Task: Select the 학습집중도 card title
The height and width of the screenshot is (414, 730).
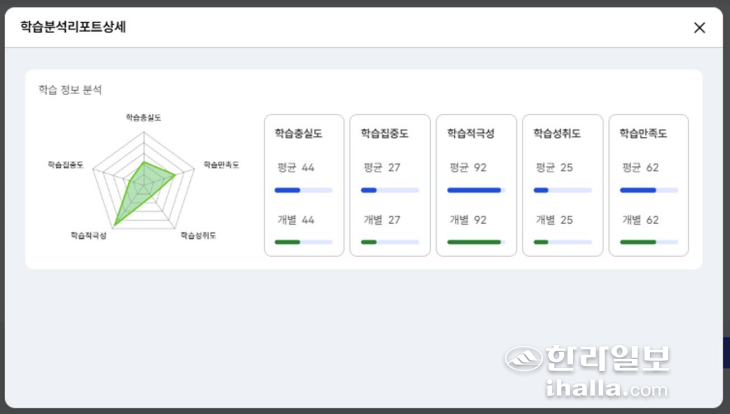Action: point(384,133)
